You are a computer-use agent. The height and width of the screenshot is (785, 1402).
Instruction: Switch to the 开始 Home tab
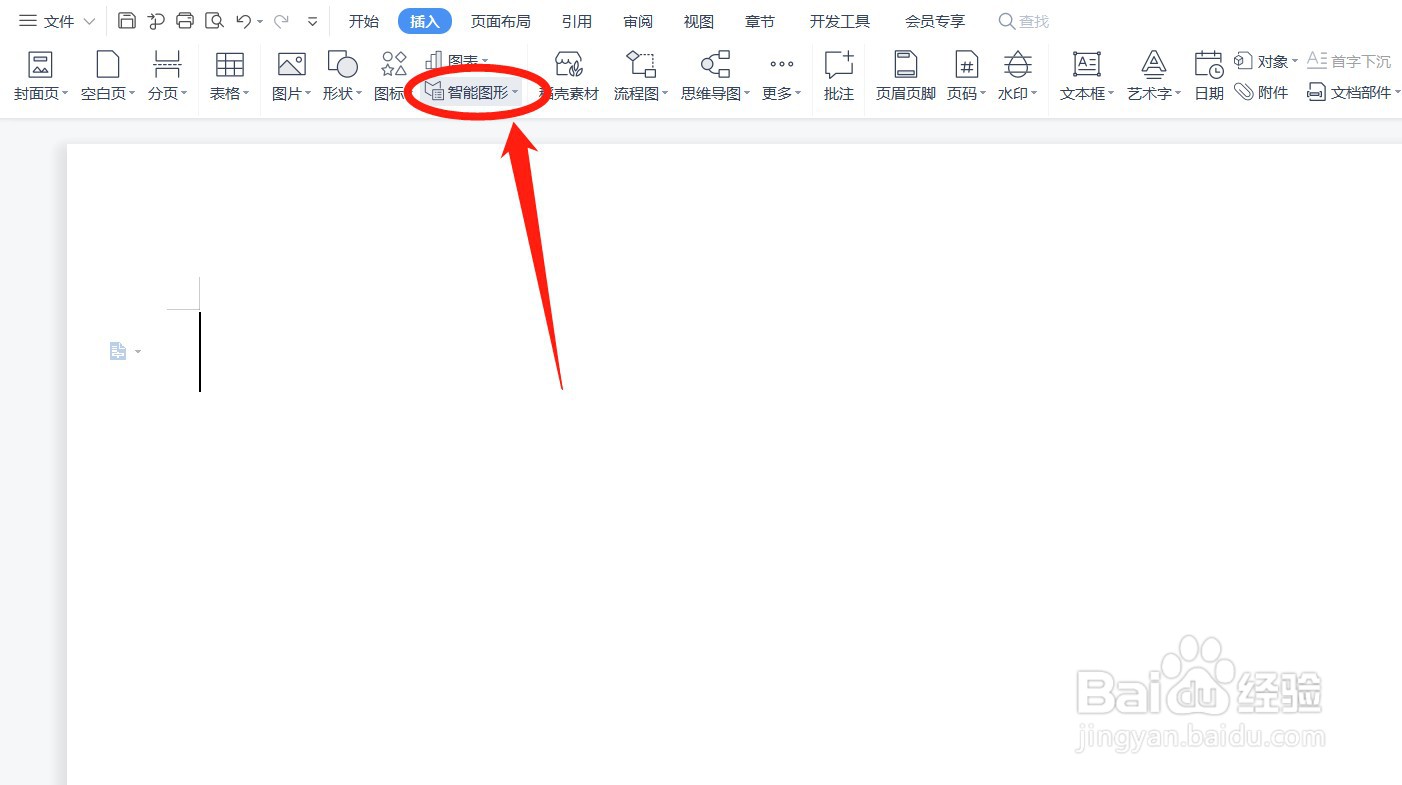(364, 21)
